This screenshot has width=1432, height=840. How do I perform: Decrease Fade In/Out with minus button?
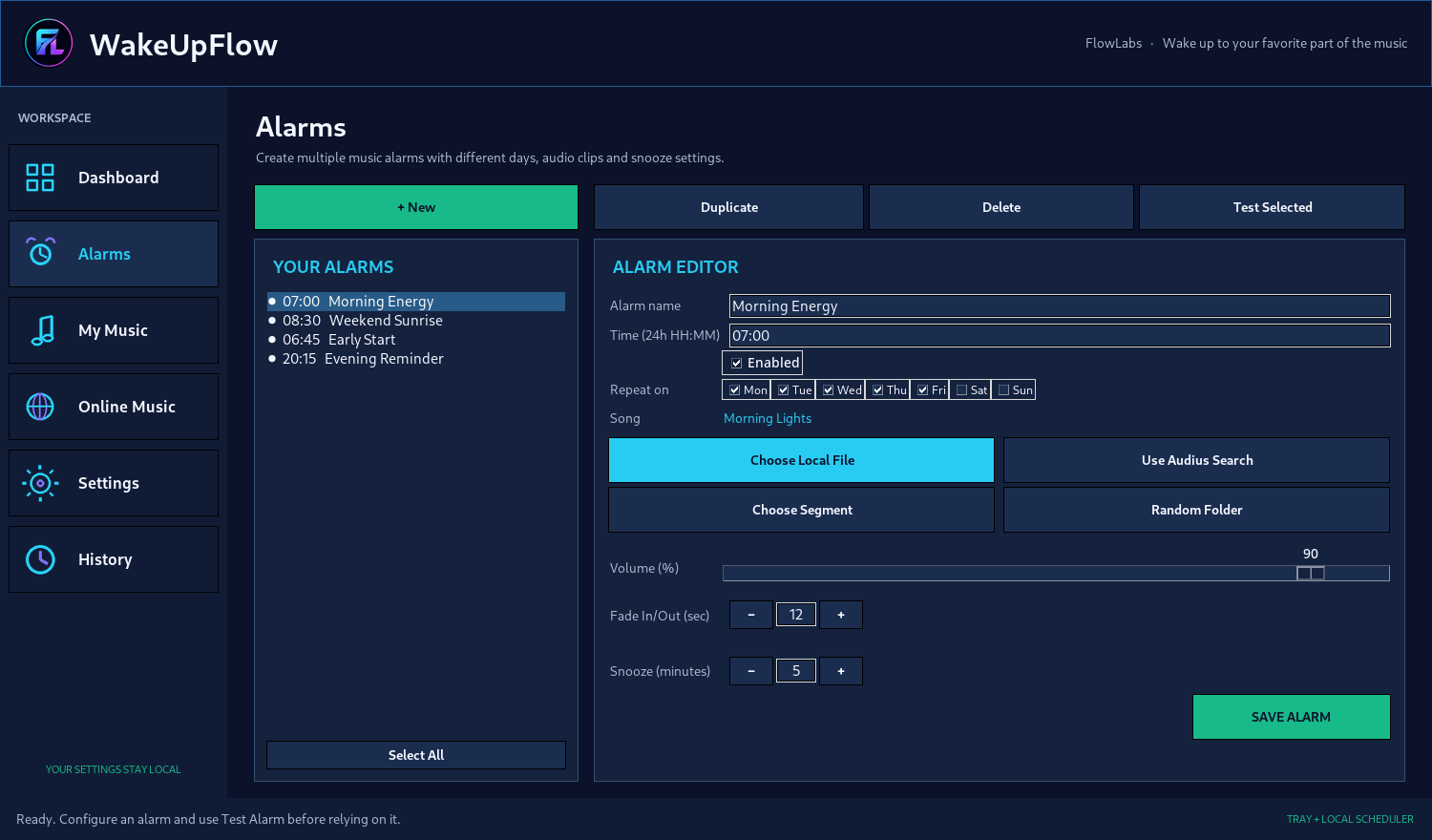(751, 615)
